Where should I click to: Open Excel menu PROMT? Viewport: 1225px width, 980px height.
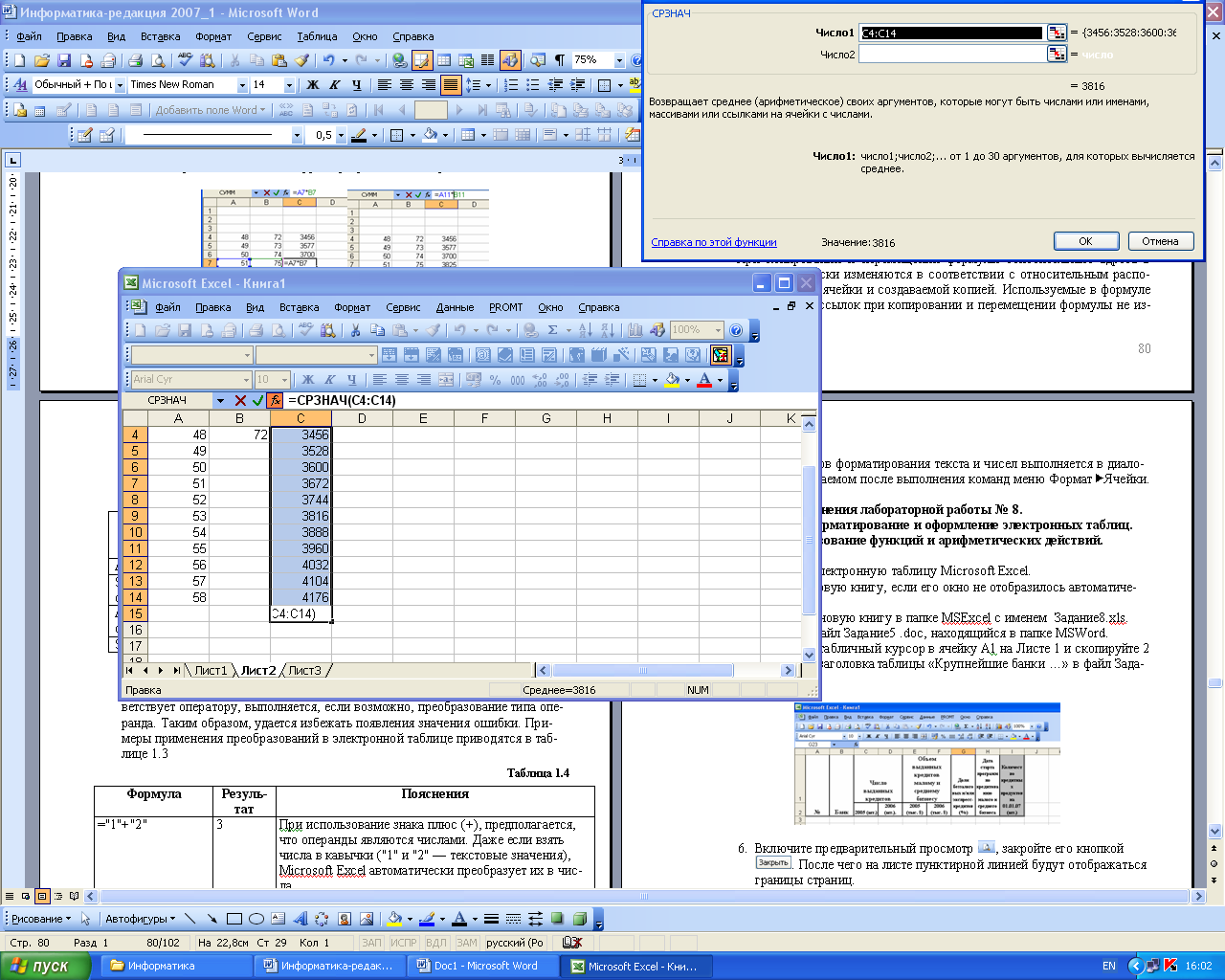tap(505, 307)
